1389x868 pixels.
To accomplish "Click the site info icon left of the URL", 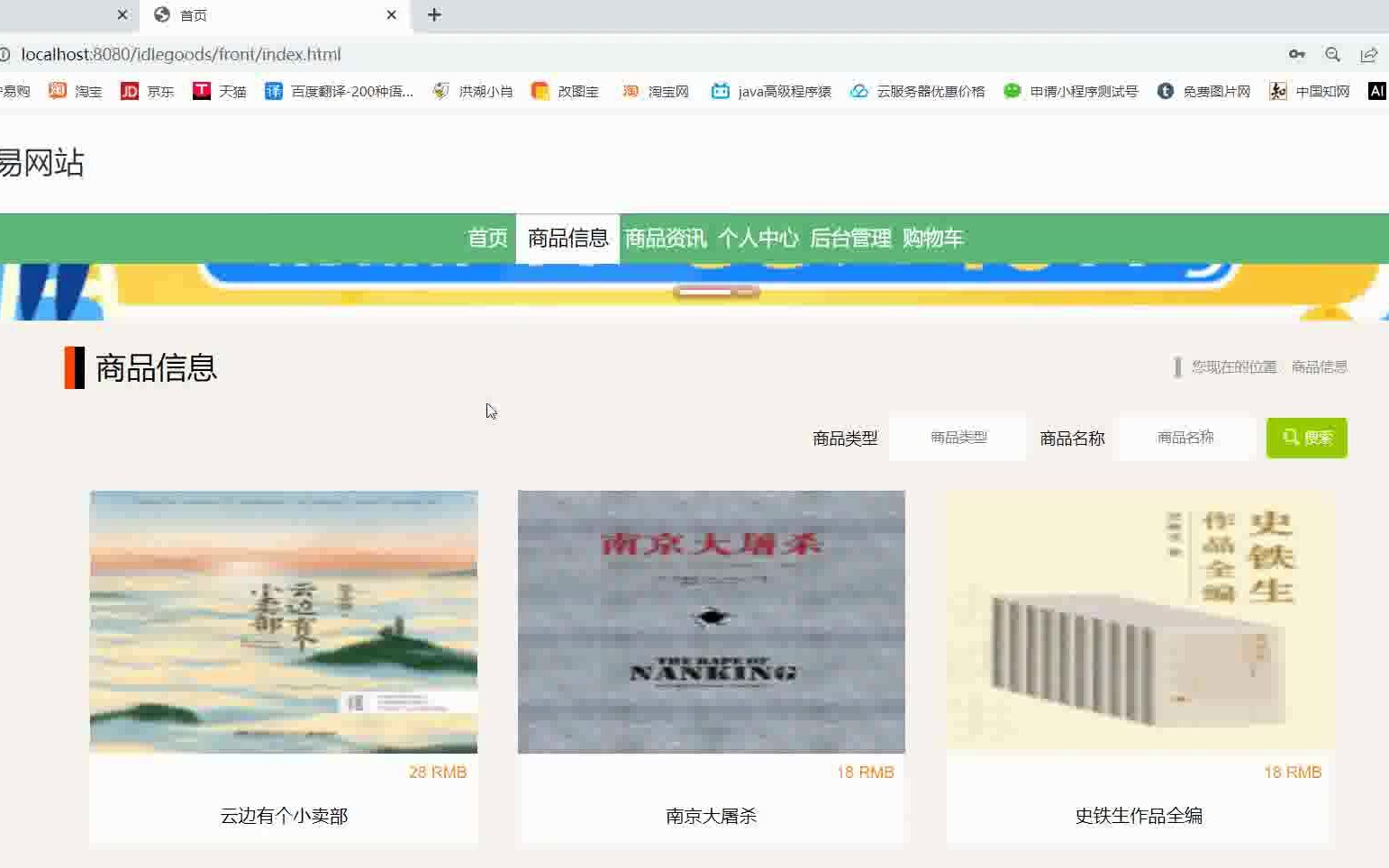I will (5, 55).
